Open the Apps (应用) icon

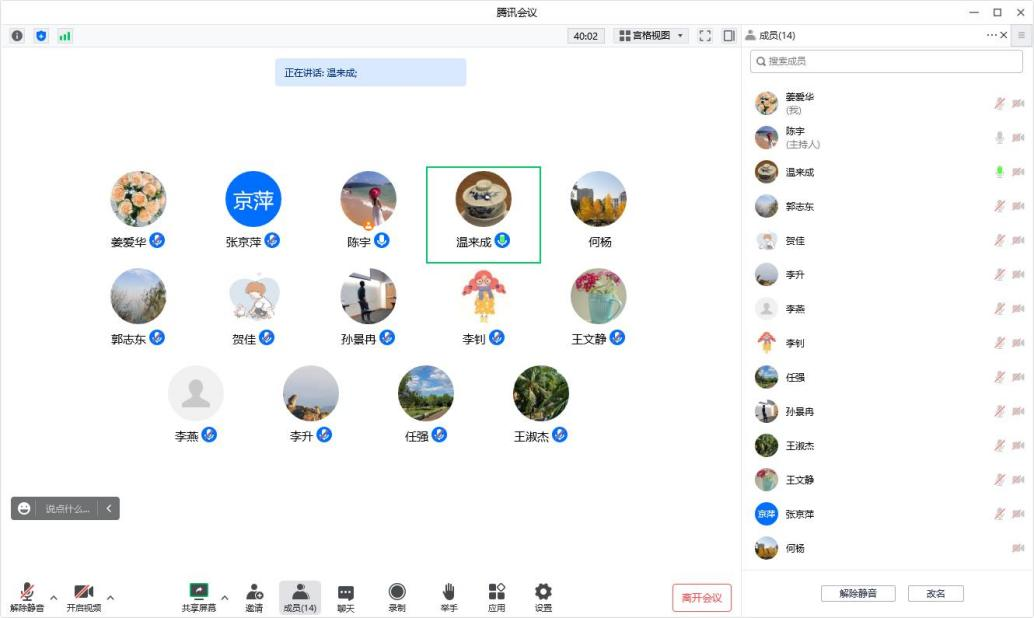[496, 597]
